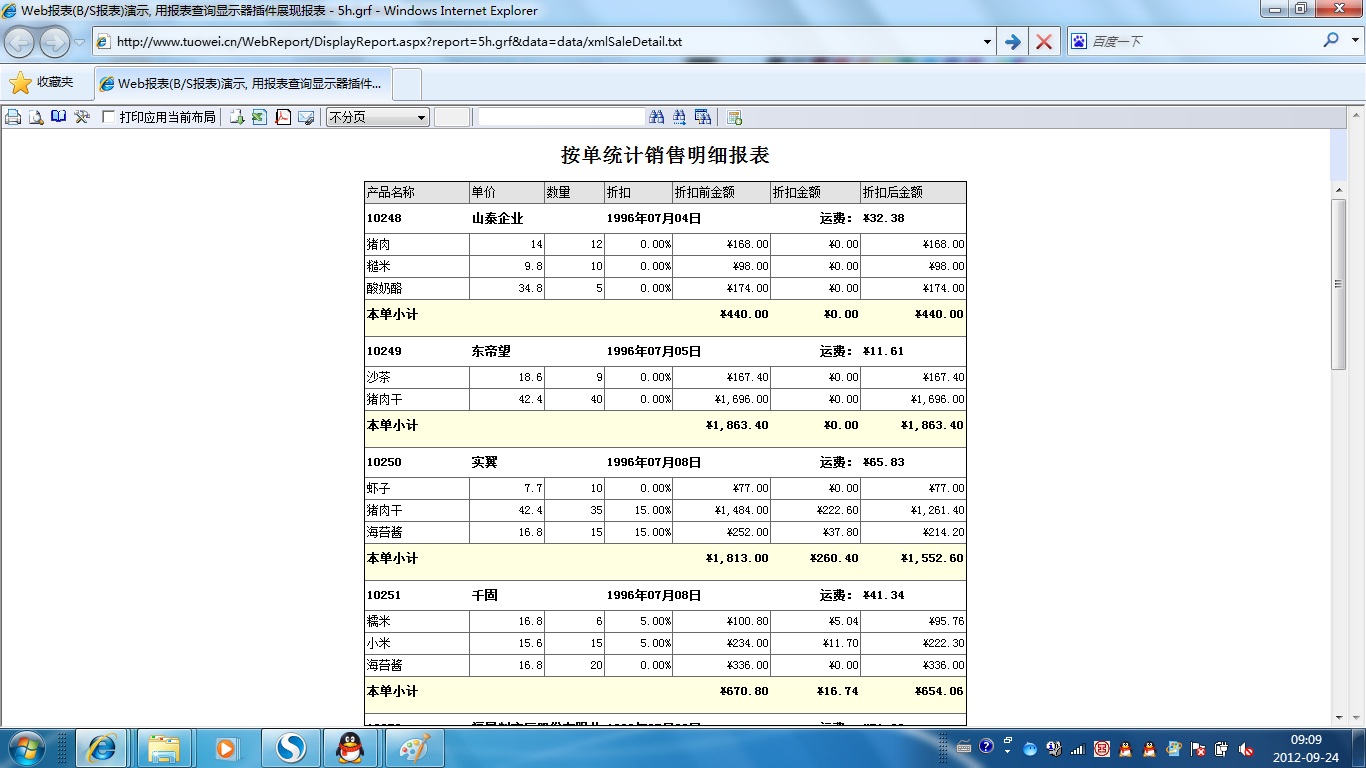Click the binoculars Find icon
This screenshot has height=768, width=1366.
tap(657, 117)
